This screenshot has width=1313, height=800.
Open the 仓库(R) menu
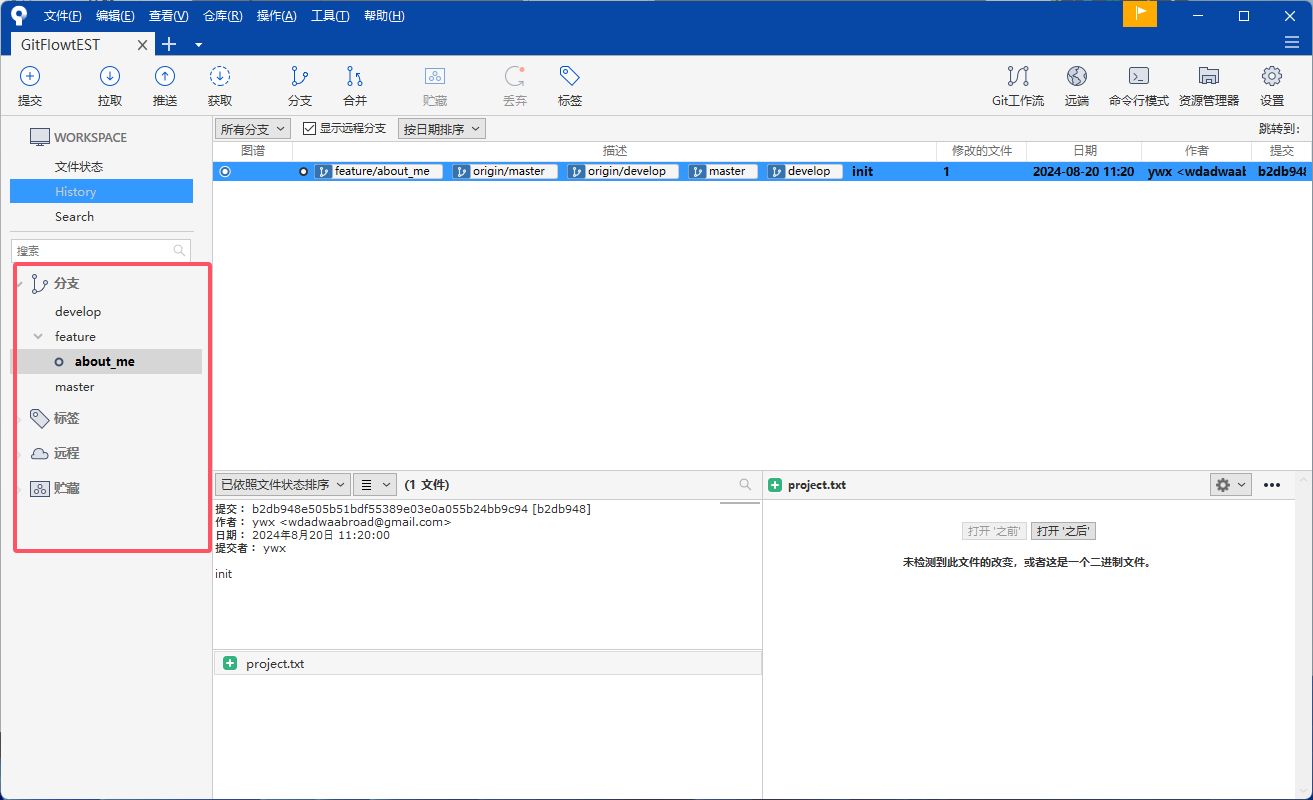[x=222, y=16]
